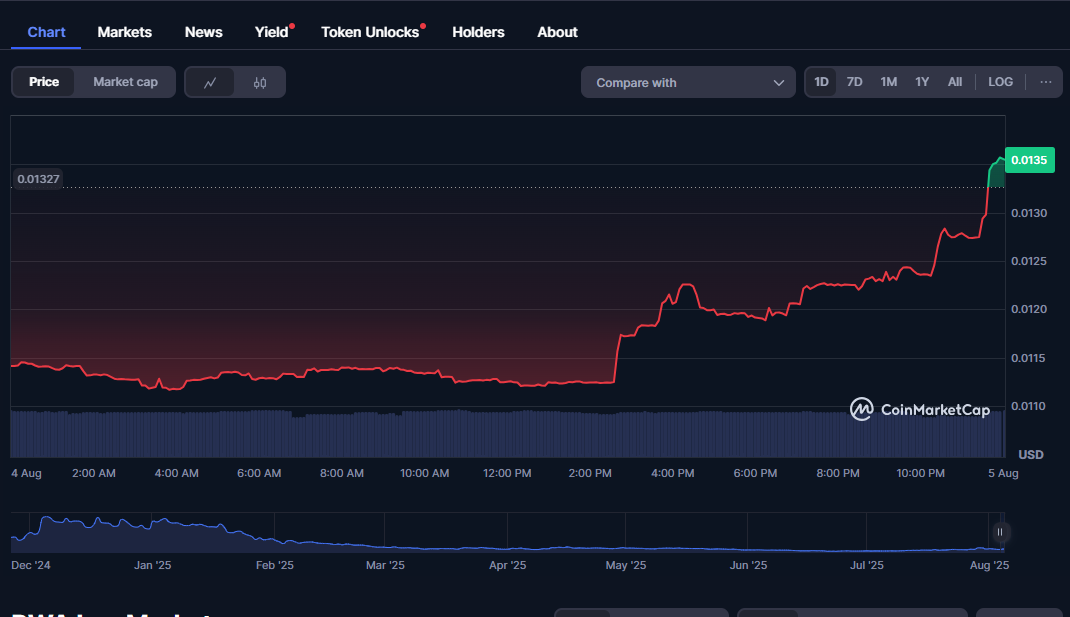The image size is (1070, 617).
Task: Enable LOG scale on chart
Action: tap(1000, 82)
